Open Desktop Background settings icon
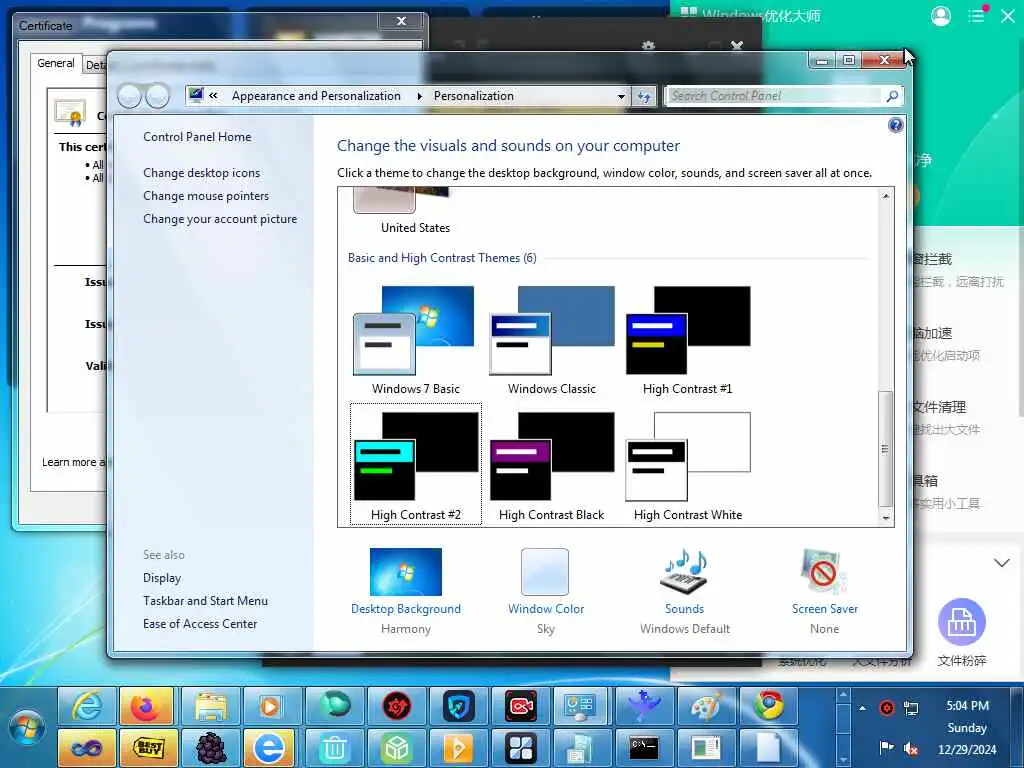 [406, 572]
